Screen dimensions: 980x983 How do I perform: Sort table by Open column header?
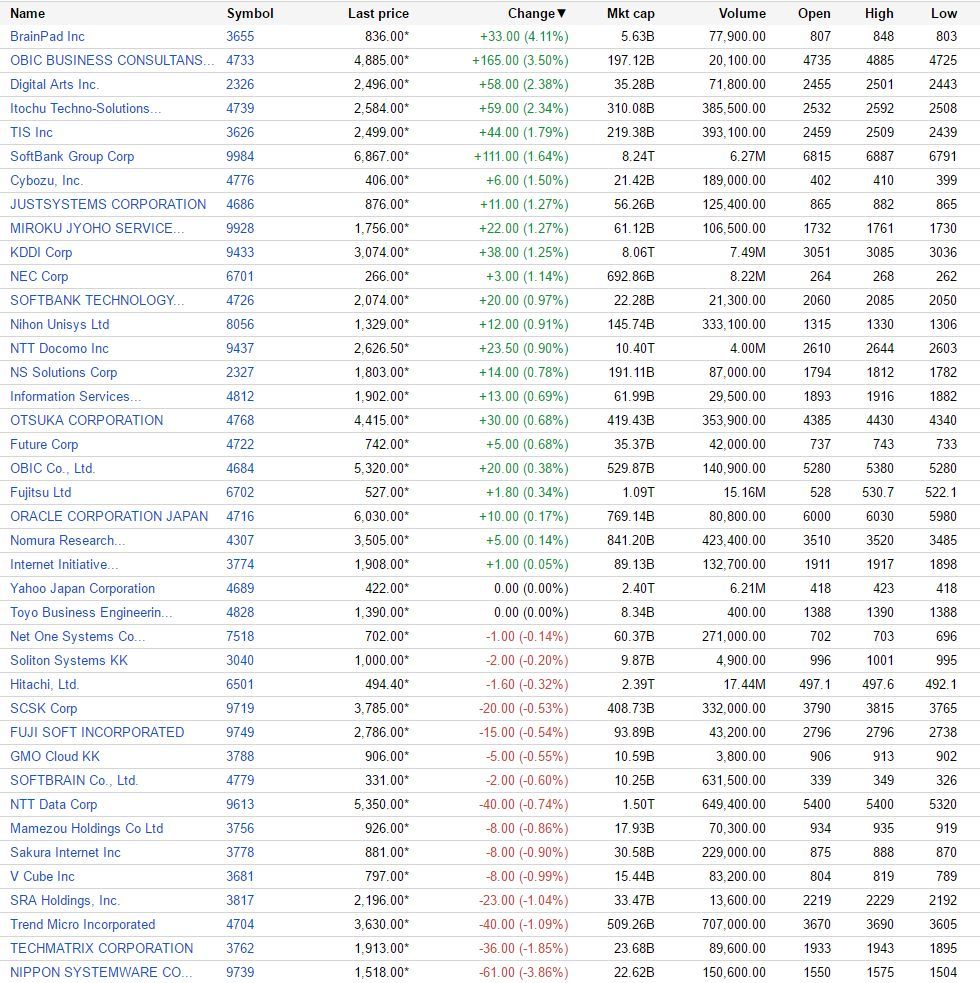click(814, 13)
